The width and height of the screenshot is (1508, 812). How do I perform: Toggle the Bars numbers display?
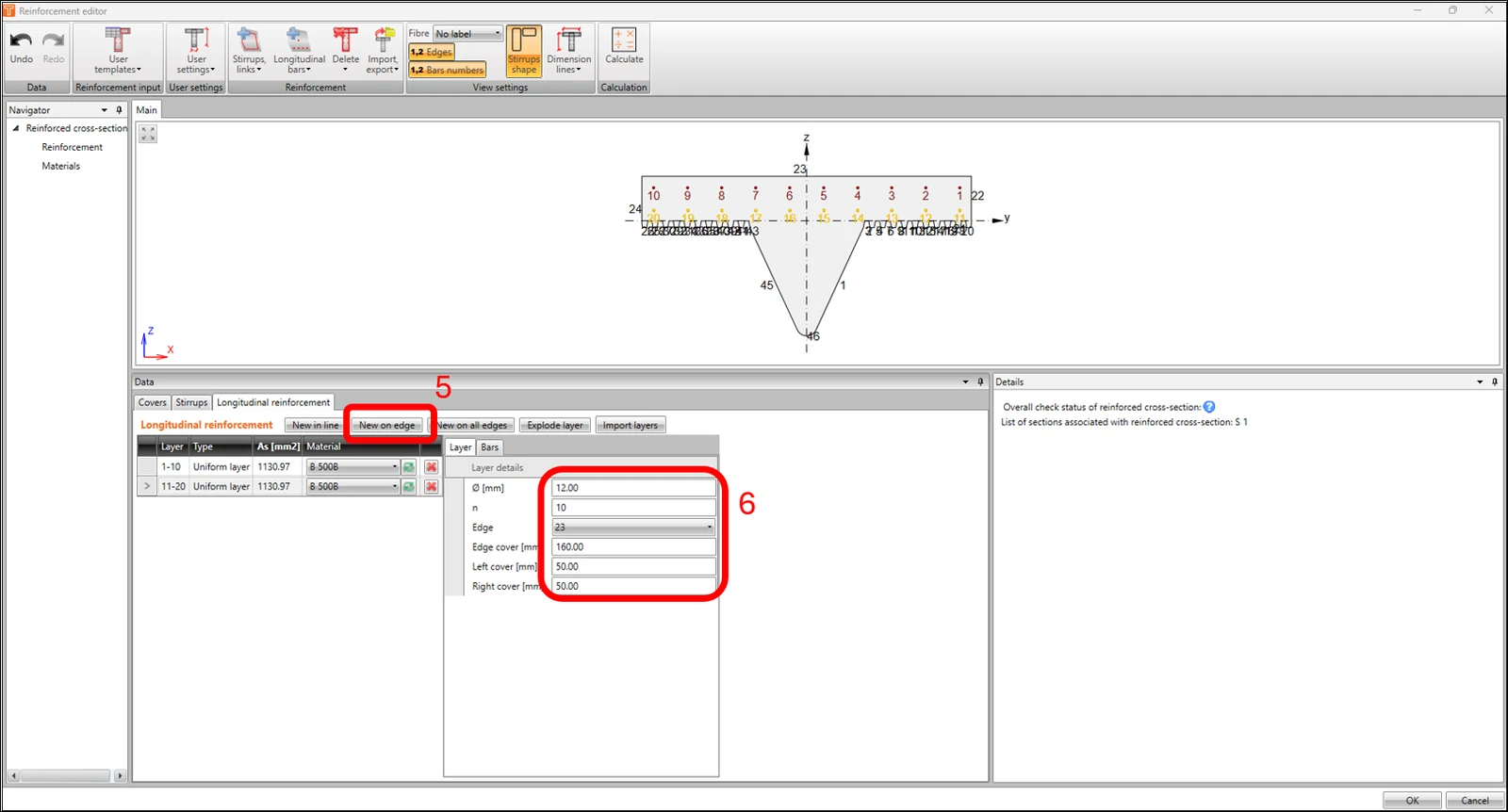[448, 70]
